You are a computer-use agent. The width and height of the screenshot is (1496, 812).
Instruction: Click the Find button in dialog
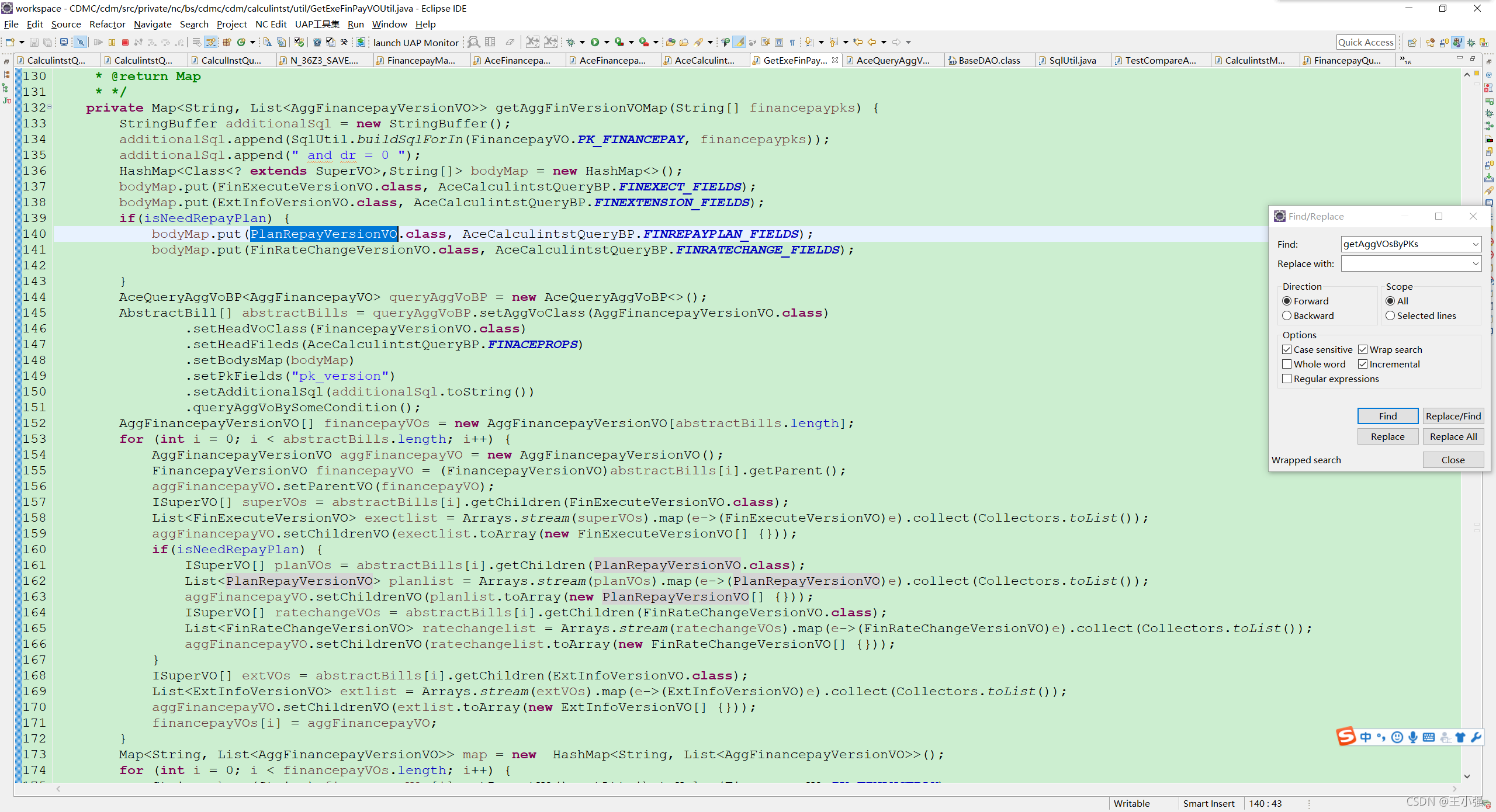pyautogui.click(x=1387, y=416)
